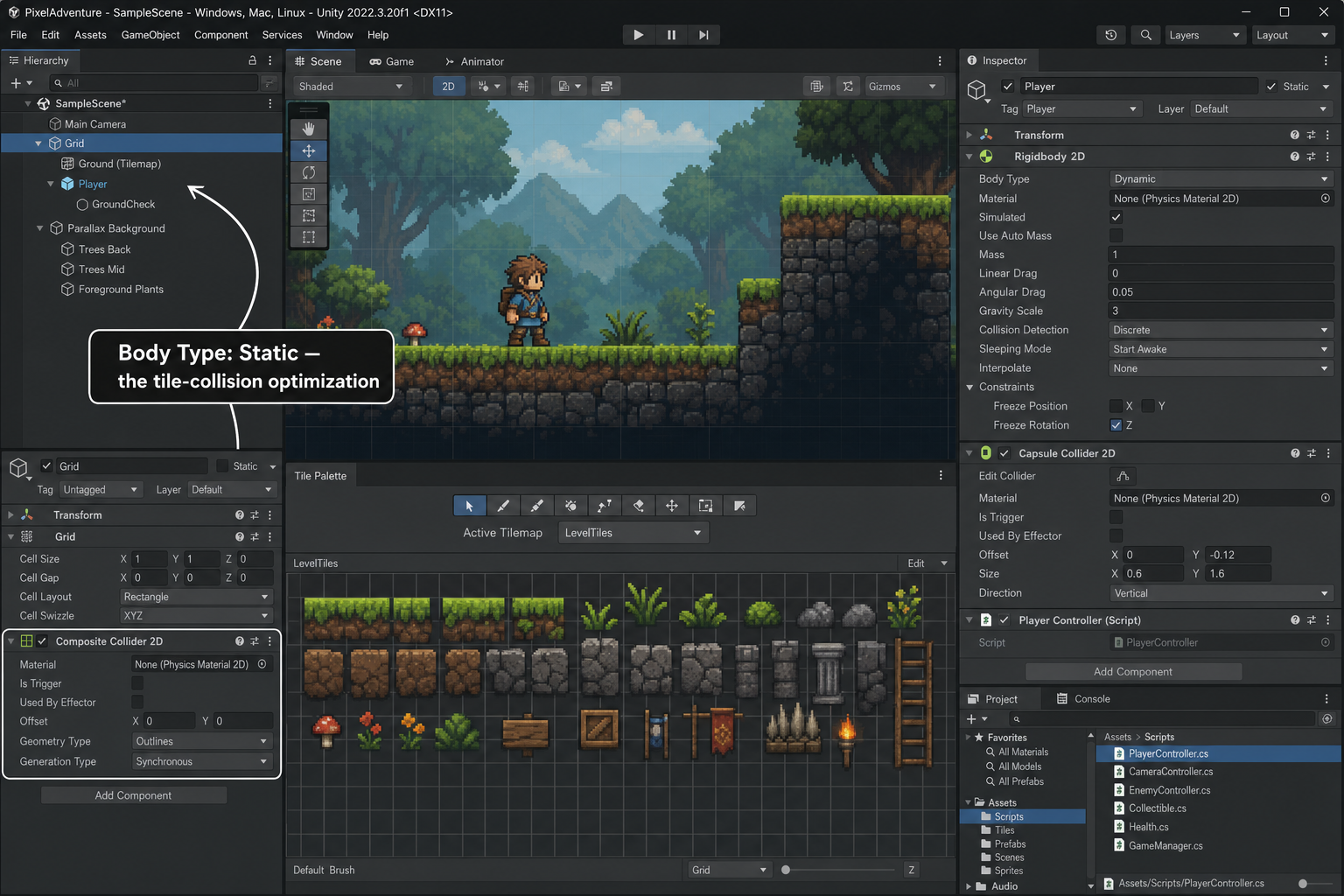Switch to the Animator tab

[x=474, y=61]
